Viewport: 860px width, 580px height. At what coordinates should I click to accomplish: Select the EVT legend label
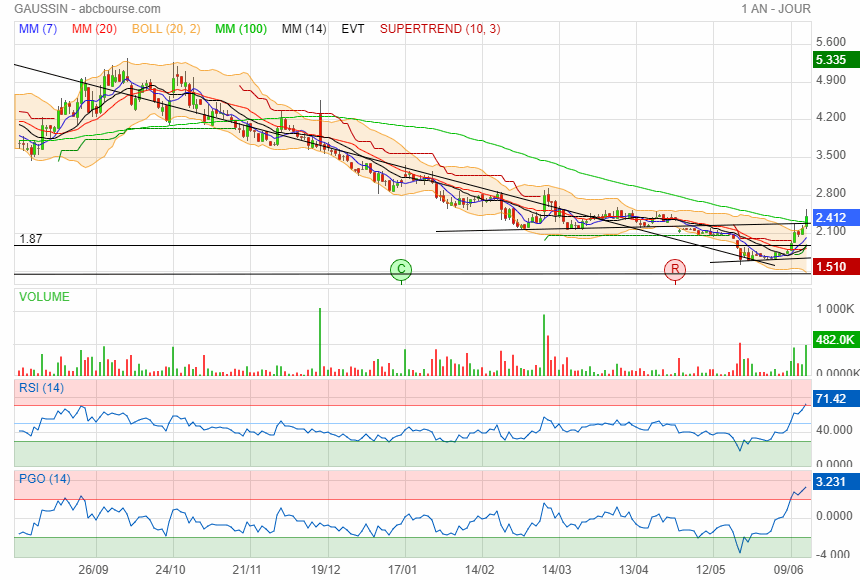click(x=353, y=29)
